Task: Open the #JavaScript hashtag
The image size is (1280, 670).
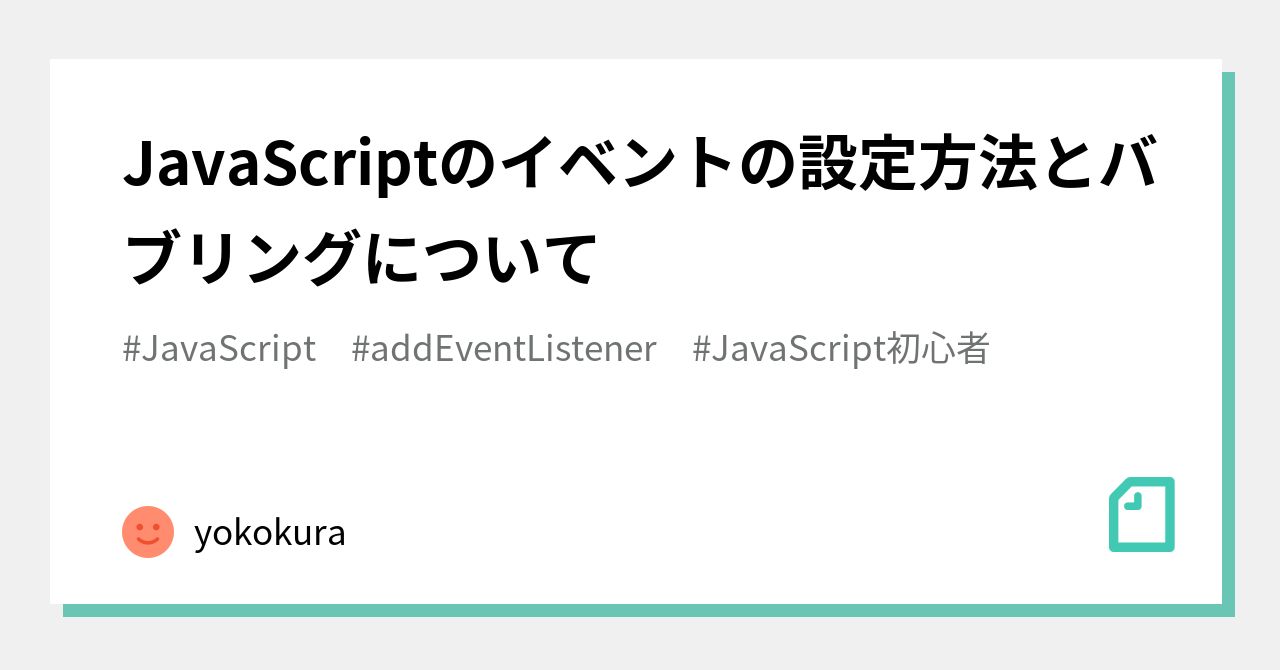Action: coord(219,349)
